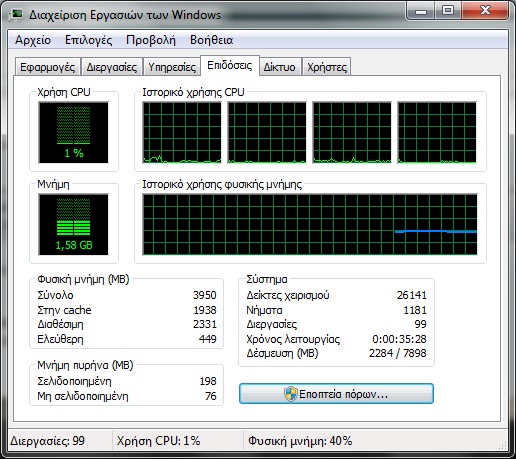Click the uptime value 0:00:35:28
This screenshot has height=459, width=516.
[399, 339]
